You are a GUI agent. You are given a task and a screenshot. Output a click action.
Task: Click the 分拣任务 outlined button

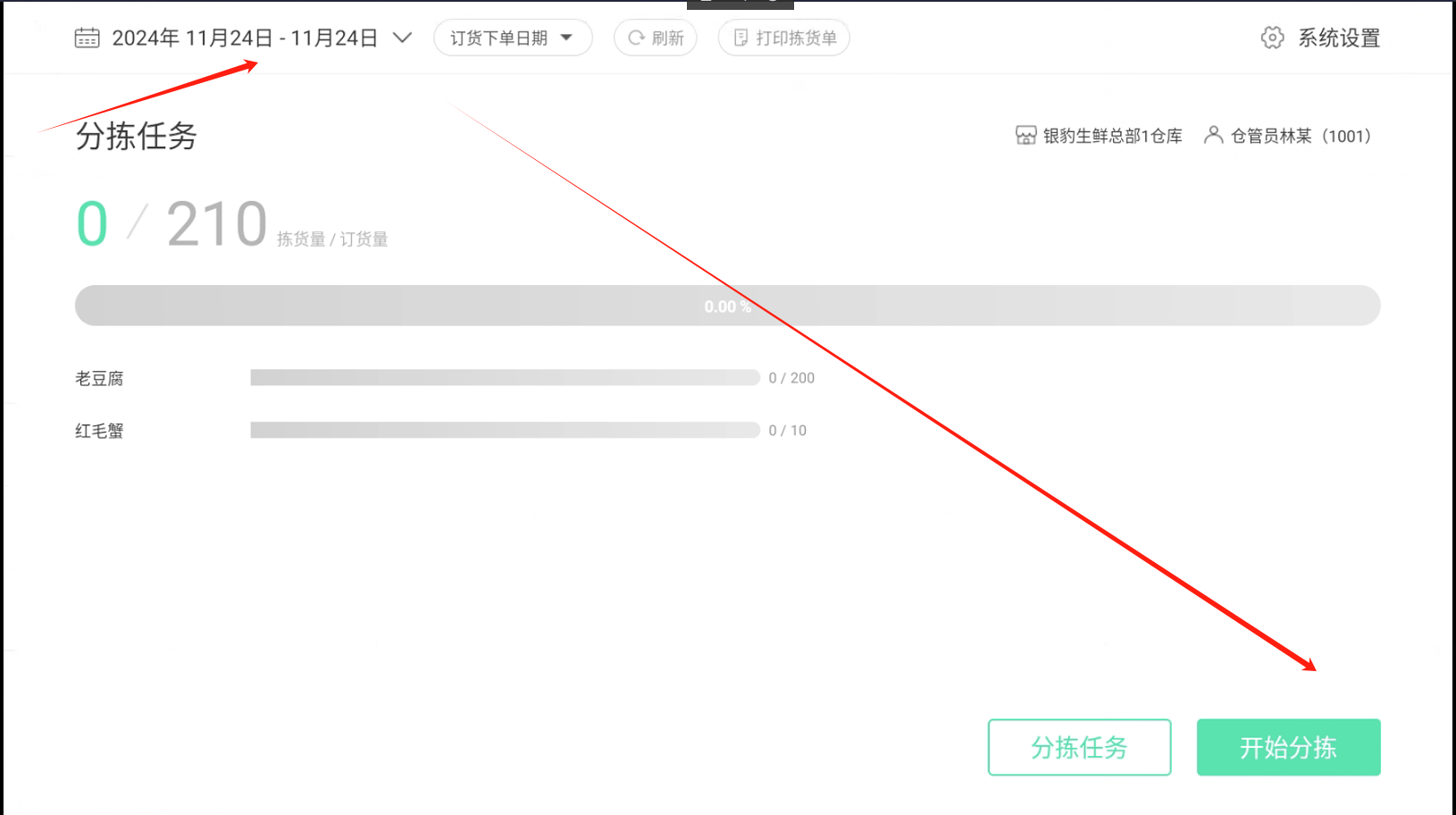click(x=1079, y=747)
